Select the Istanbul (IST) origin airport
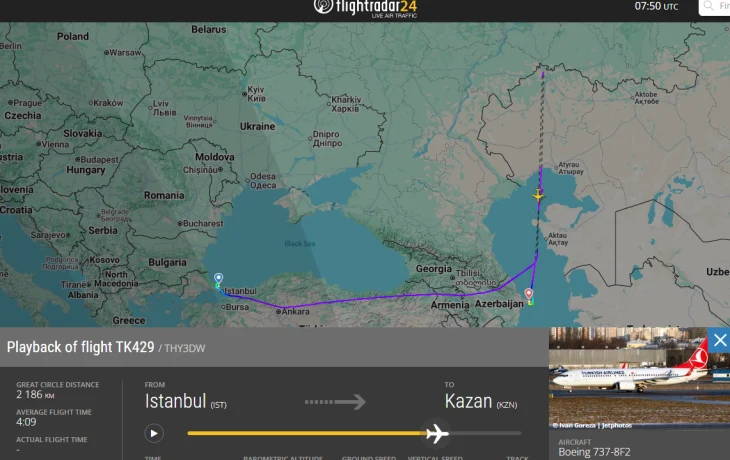The height and width of the screenshot is (460, 730). pyautogui.click(x=185, y=401)
